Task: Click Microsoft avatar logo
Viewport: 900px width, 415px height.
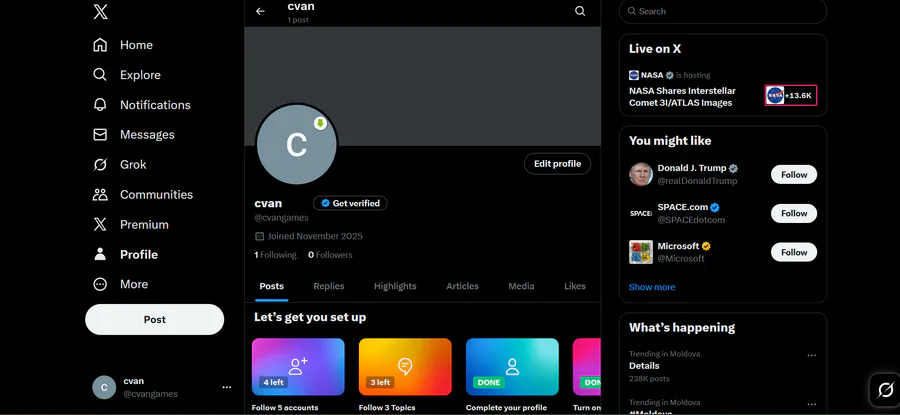Action: (x=641, y=252)
